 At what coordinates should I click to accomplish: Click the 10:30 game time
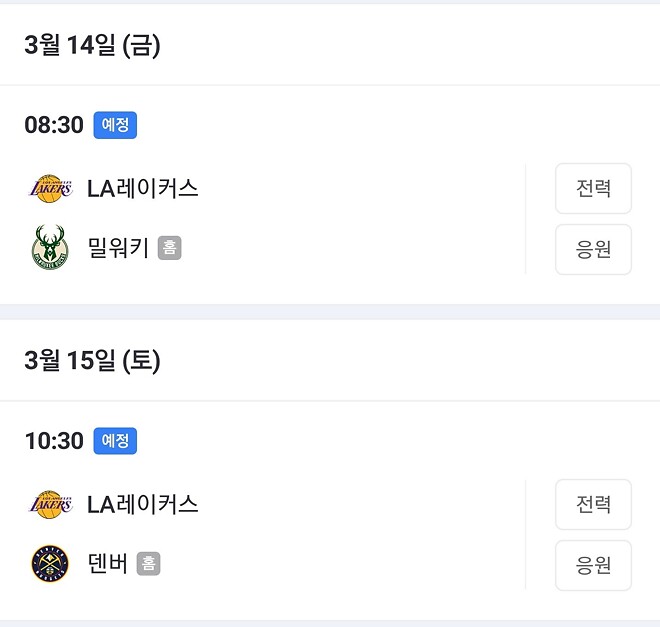tap(54, 441)
